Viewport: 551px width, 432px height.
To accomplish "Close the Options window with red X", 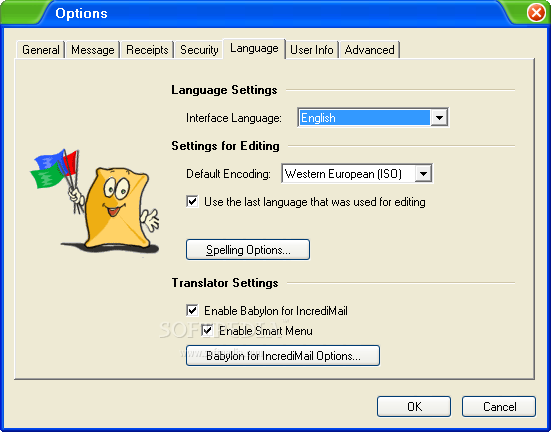I will (536, 13).
